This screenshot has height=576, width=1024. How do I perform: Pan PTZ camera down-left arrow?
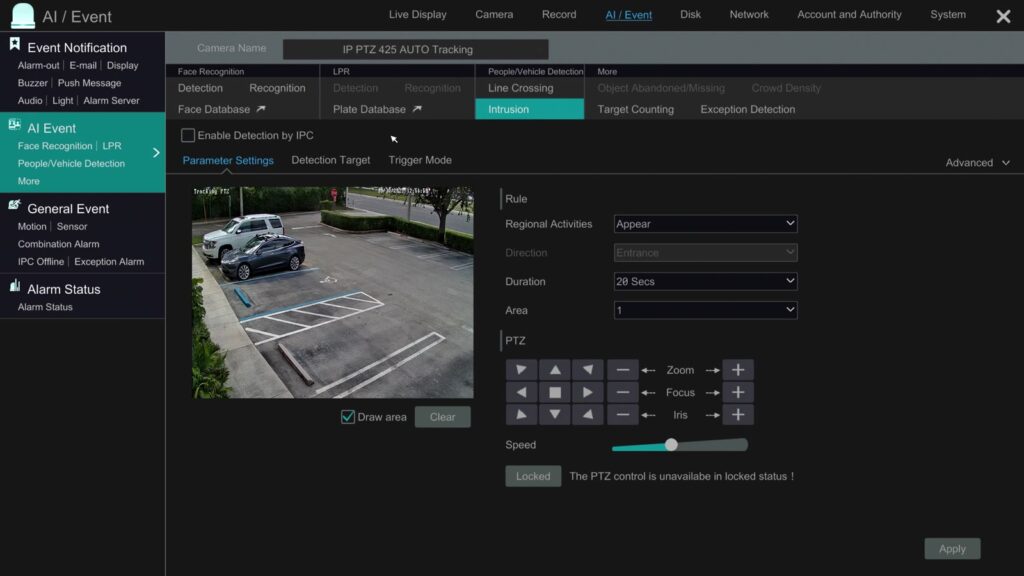point(521,415)
